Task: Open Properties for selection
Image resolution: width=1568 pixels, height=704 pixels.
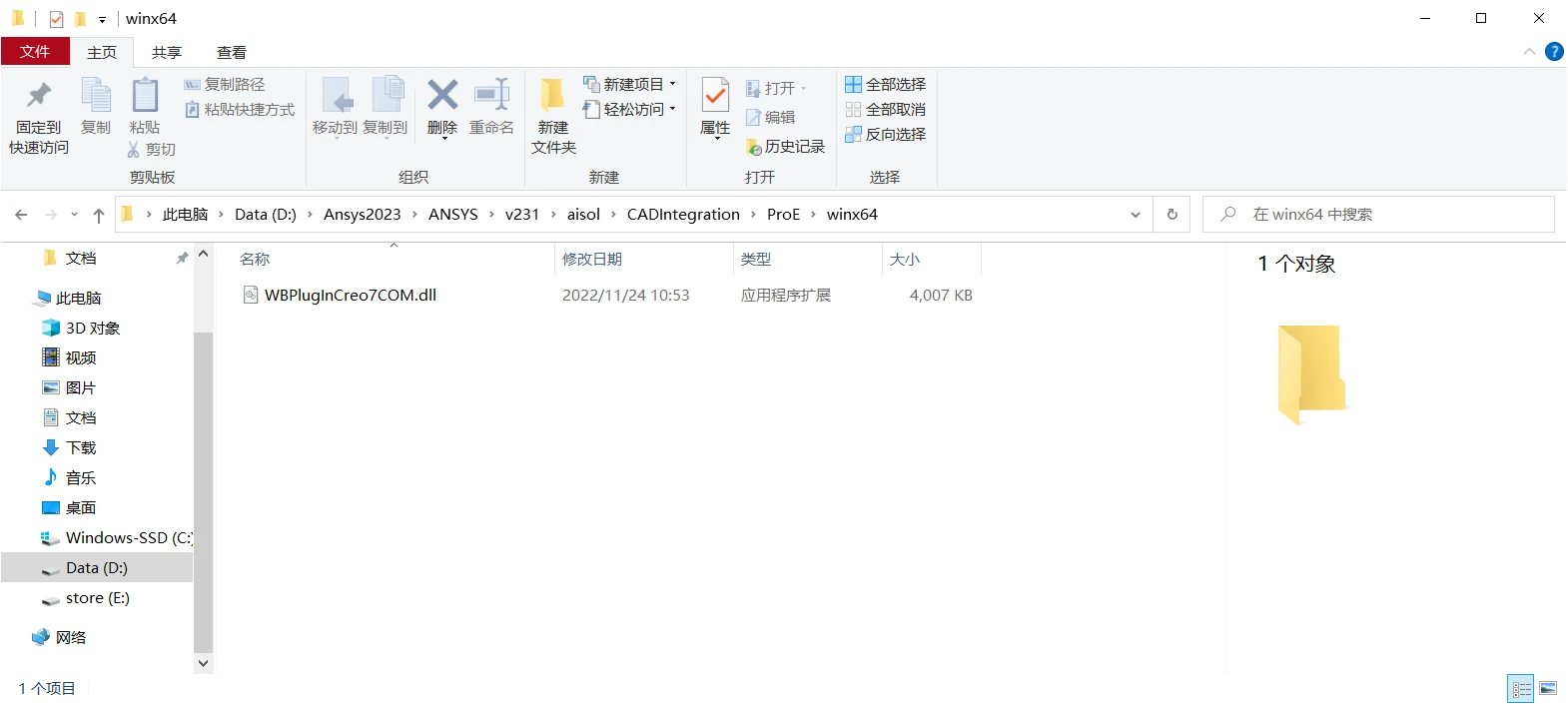Action: (715, 108)
